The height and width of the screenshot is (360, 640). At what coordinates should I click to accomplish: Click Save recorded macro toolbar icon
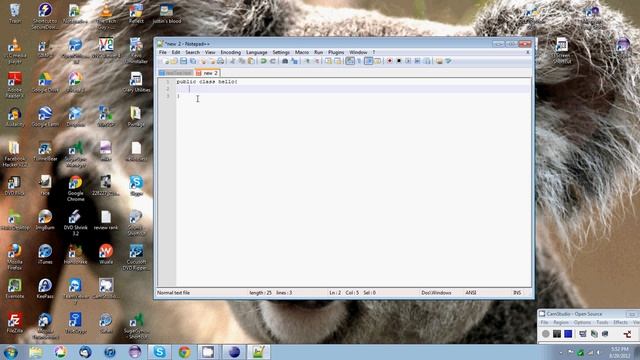click(427, 61)
